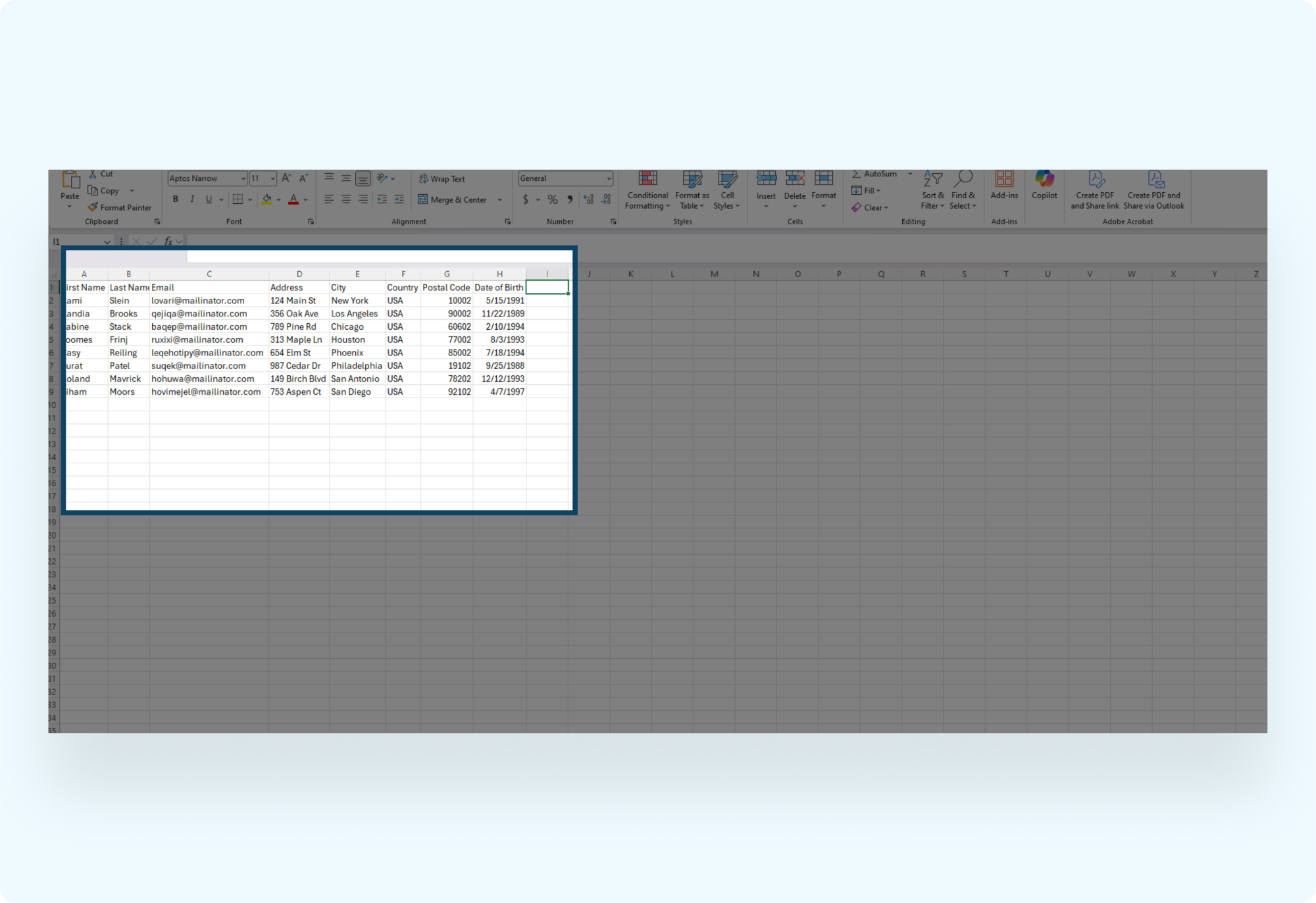Toggle Wrap Text

442,179
